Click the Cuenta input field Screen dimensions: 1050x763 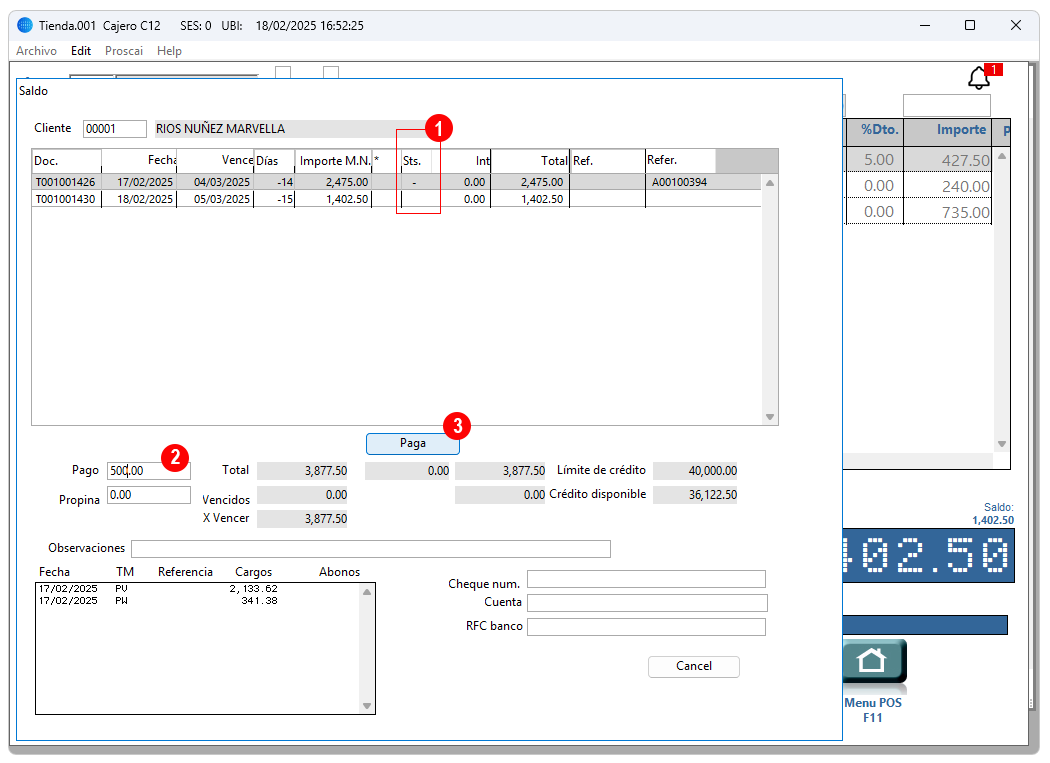click(x=647, y=604)
